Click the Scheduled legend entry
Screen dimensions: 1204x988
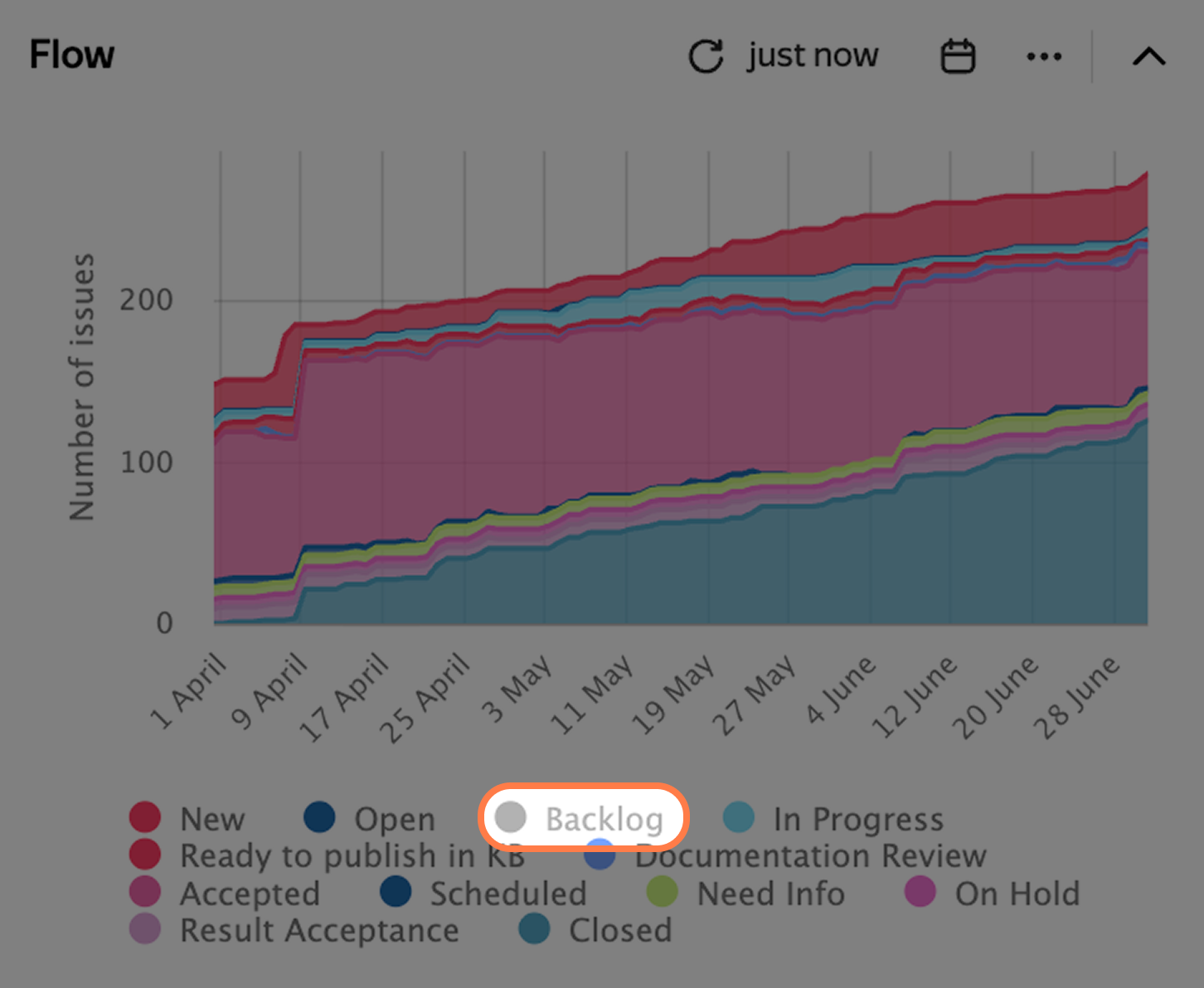coord(483,893)
